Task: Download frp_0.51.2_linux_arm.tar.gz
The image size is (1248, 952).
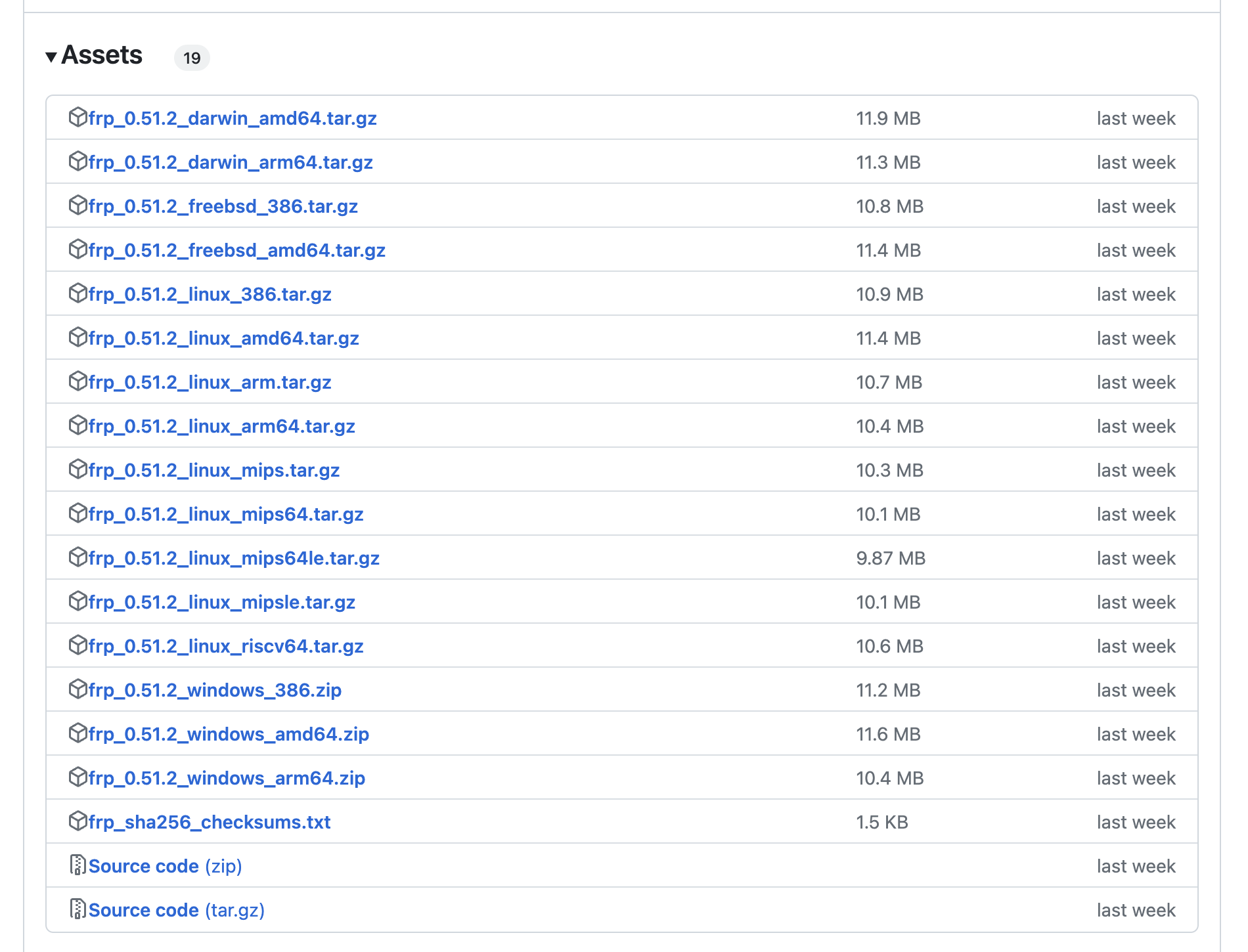Action: (x=210, y=382)
